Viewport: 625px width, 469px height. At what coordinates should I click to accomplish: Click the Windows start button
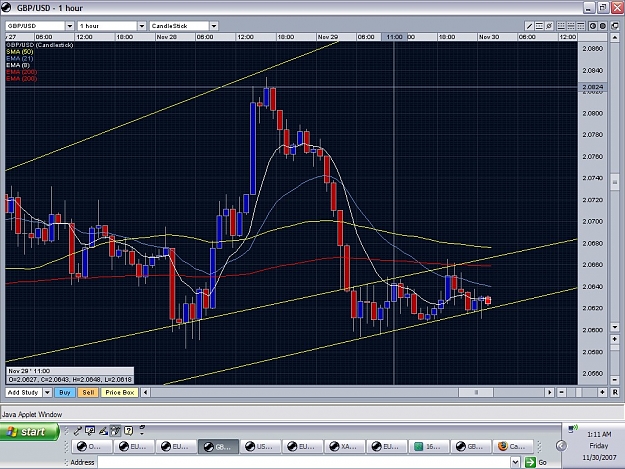click(x=29, y=432)
